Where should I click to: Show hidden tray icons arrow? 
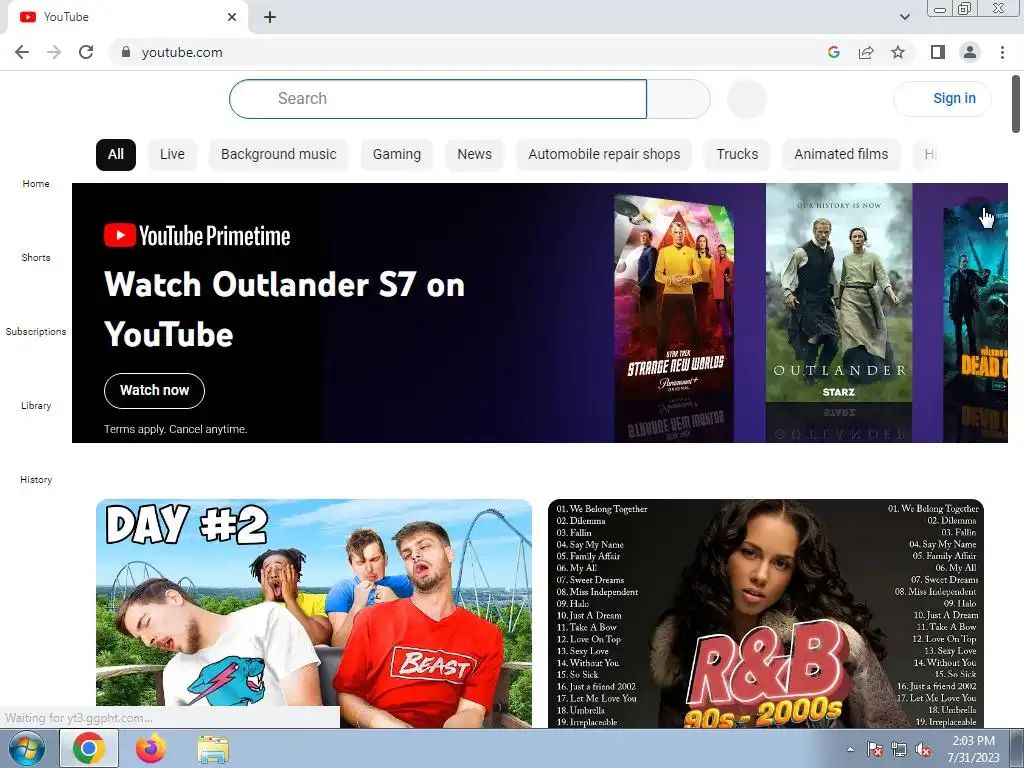pyautogui.click(x=850, y=749)
